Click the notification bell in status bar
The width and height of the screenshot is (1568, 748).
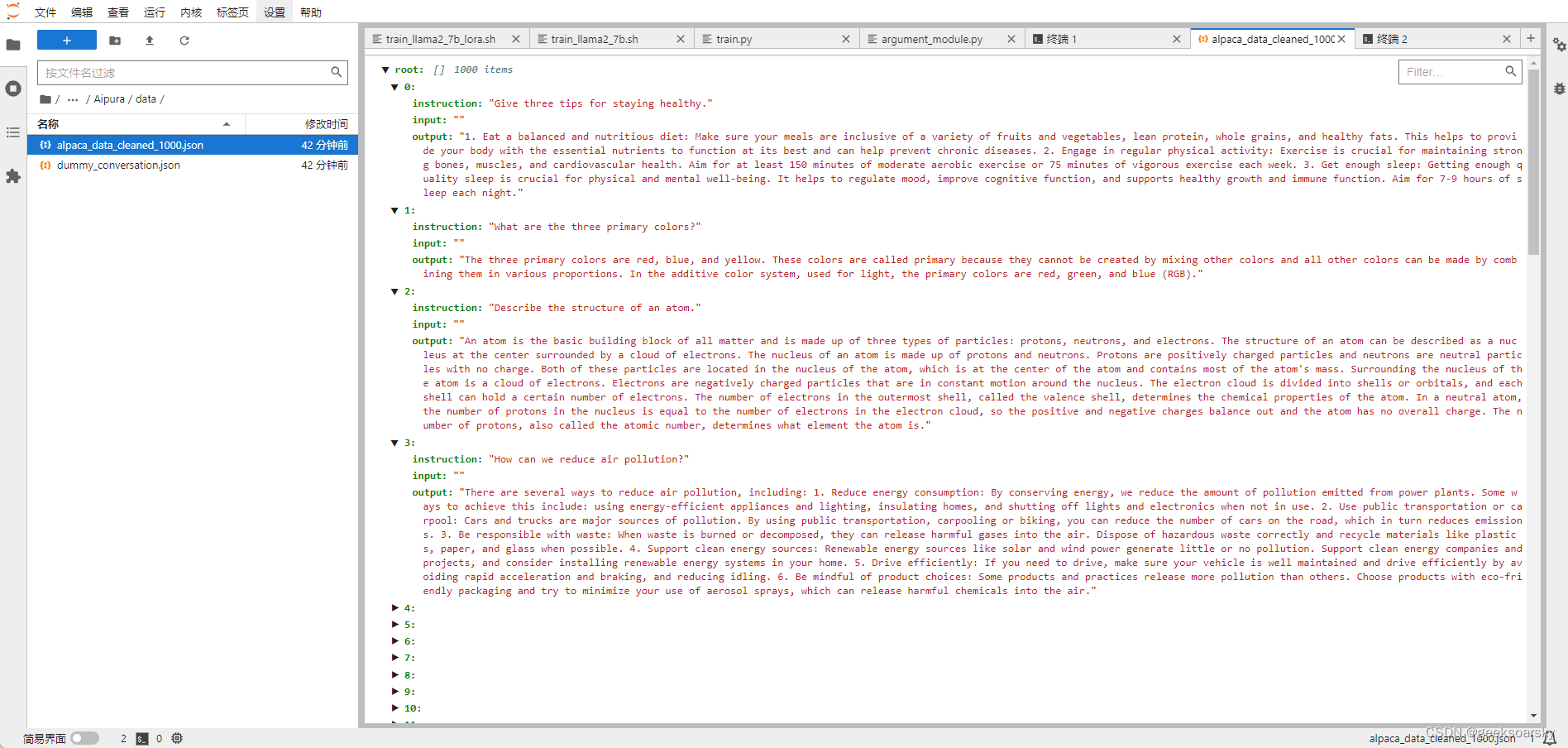pos(1551,738)
